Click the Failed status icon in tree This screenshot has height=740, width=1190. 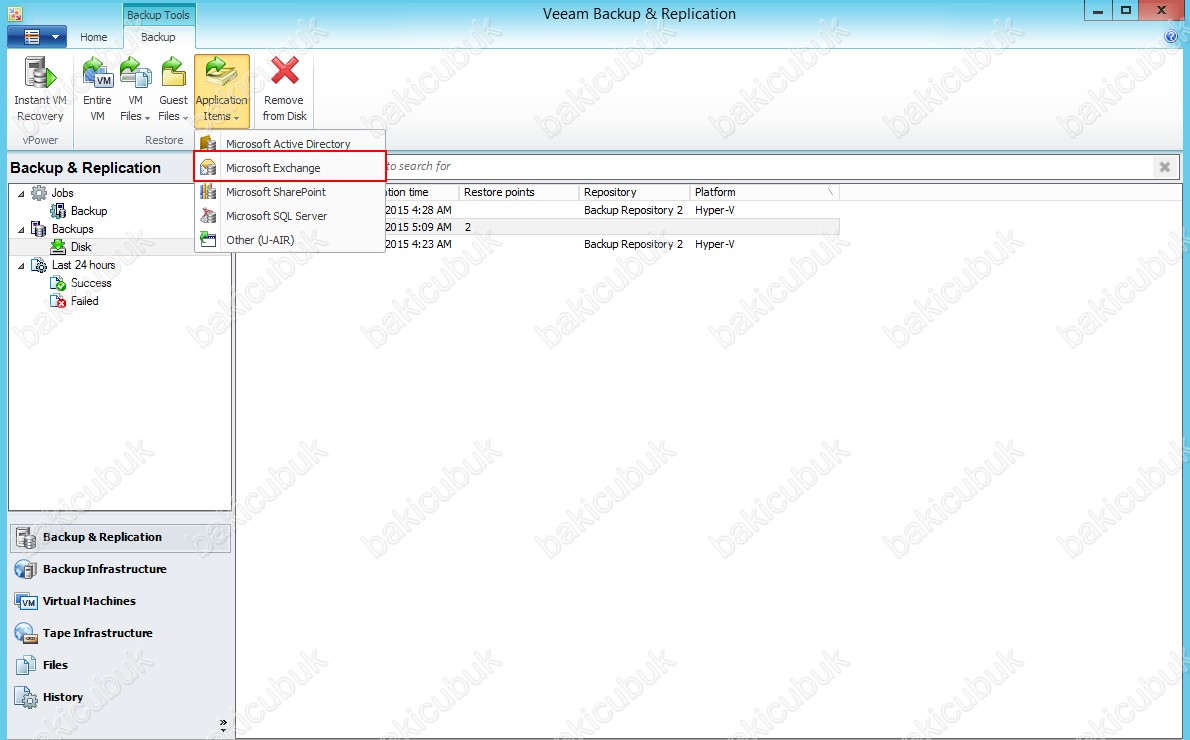tap(58, 301)
